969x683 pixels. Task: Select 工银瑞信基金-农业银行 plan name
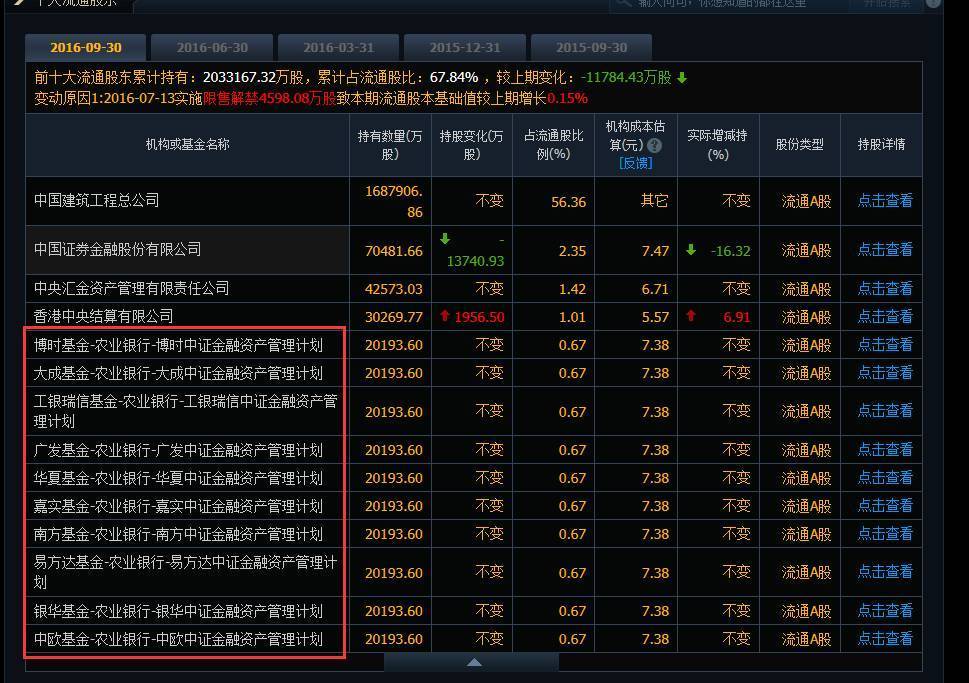[185, 411]
